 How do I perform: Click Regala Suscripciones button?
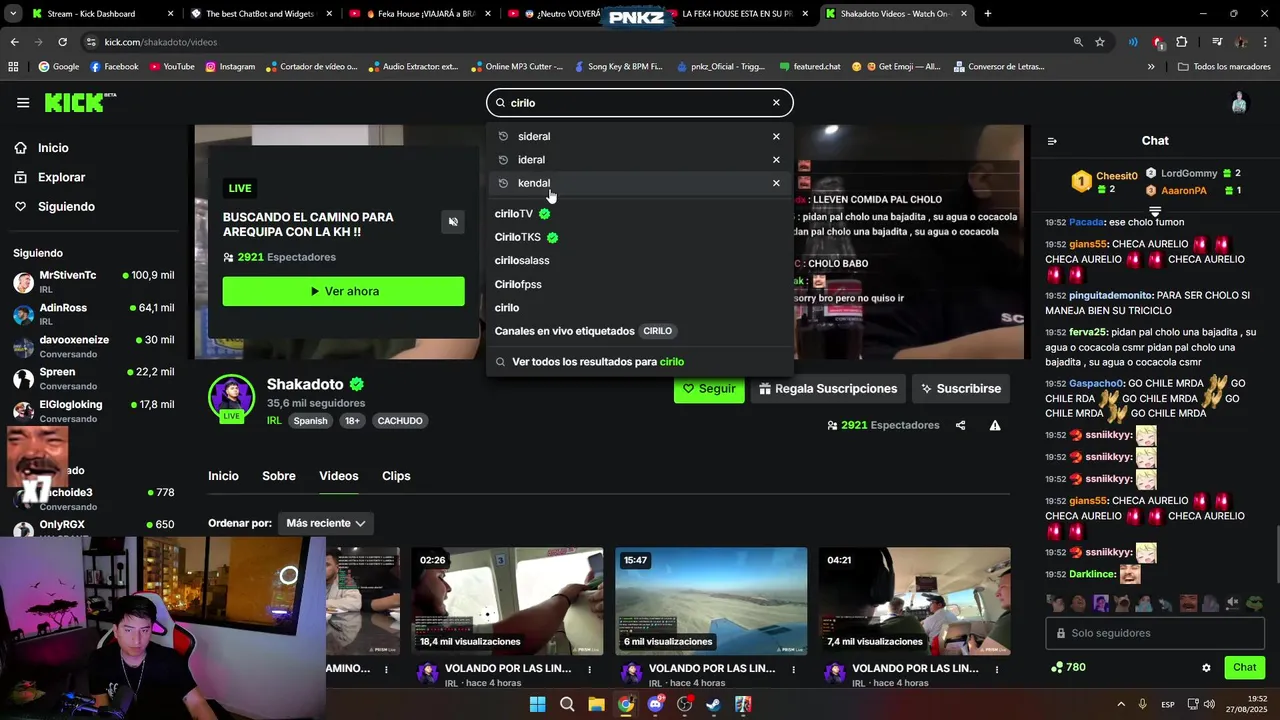[828, 388]
